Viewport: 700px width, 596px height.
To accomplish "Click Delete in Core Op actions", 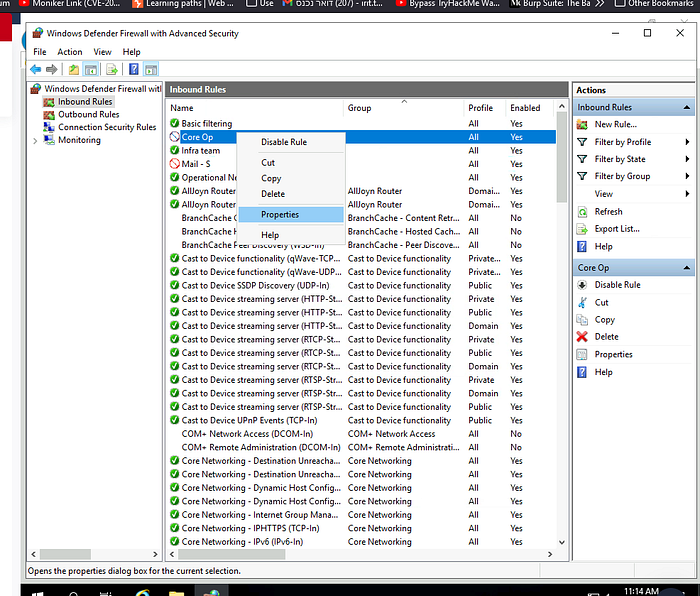I will coord(606,337).
